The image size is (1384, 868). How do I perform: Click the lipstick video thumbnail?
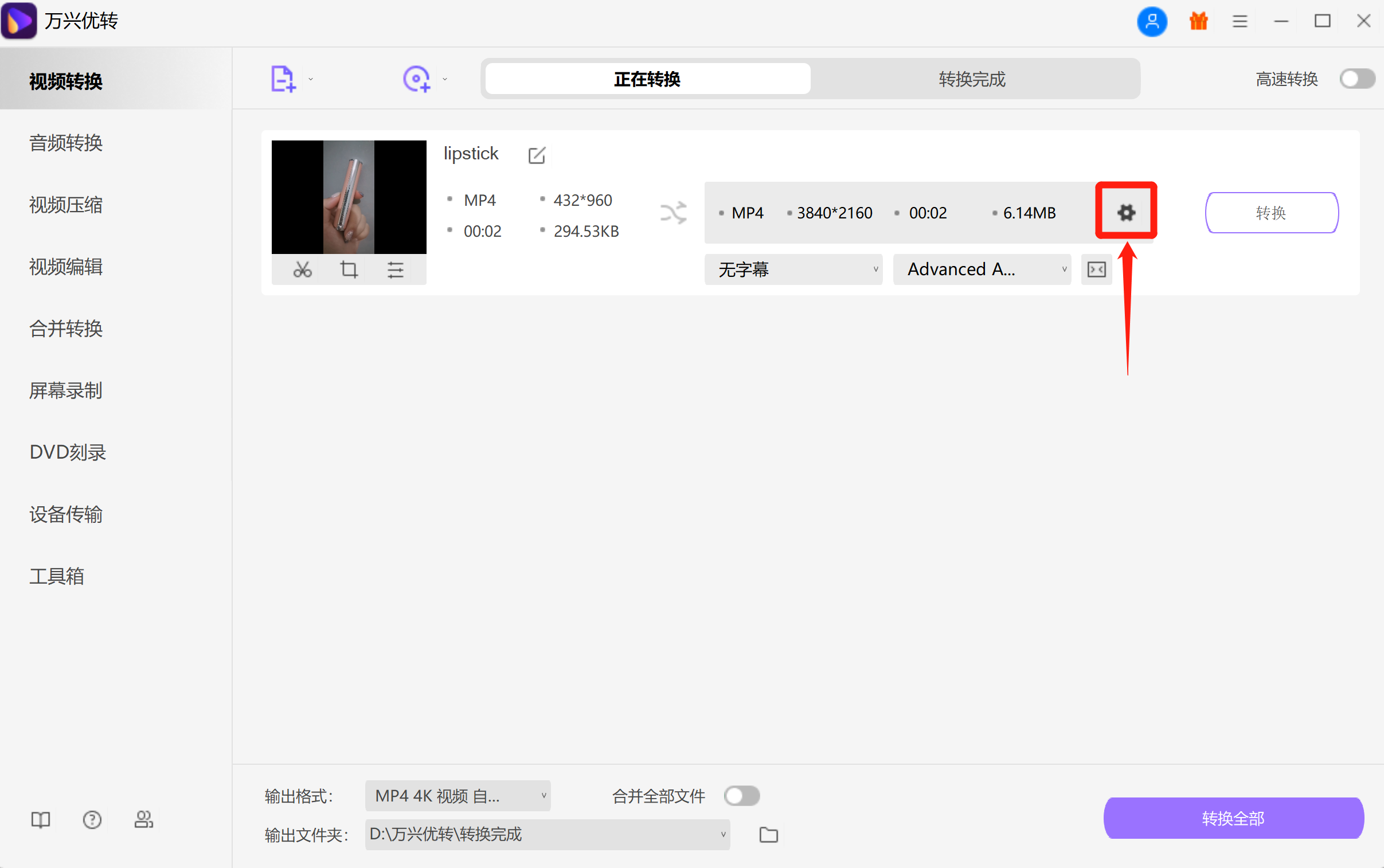(349, 196)
